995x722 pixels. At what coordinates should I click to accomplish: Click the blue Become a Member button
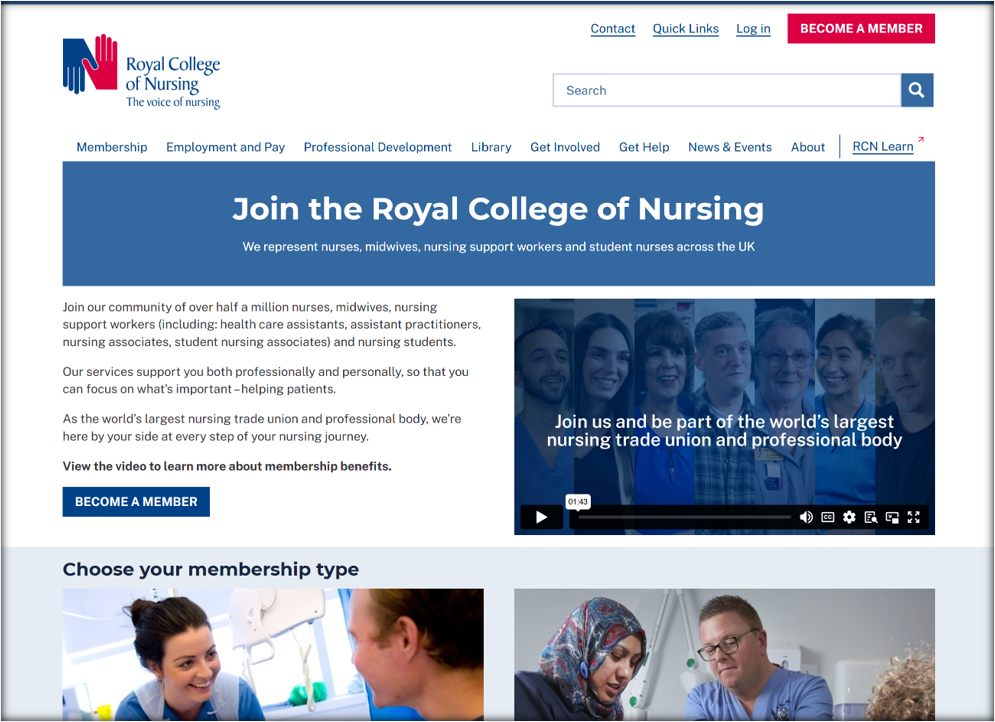[x=136, y=502]
